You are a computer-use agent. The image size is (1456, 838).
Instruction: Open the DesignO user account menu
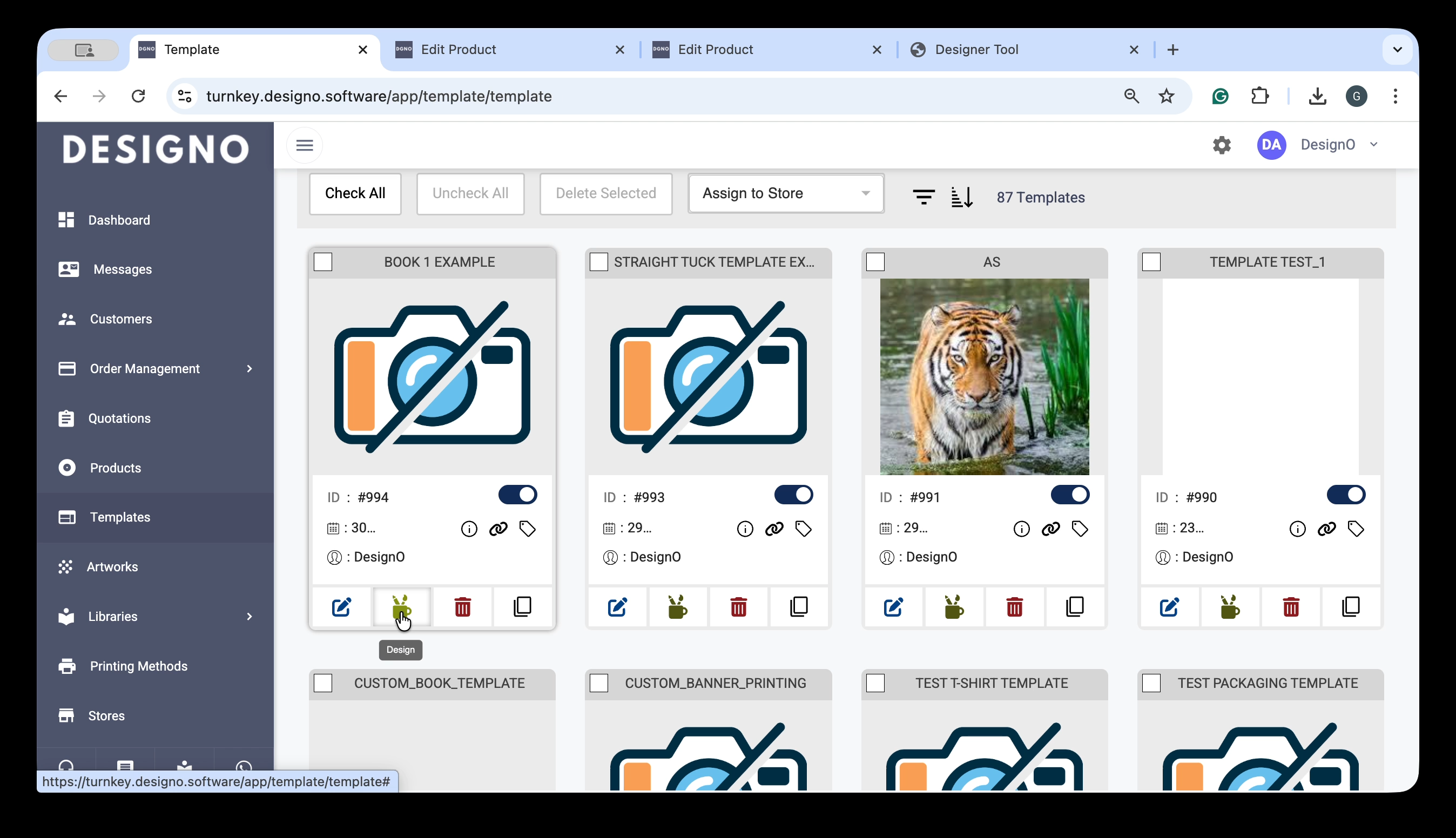1327,145
